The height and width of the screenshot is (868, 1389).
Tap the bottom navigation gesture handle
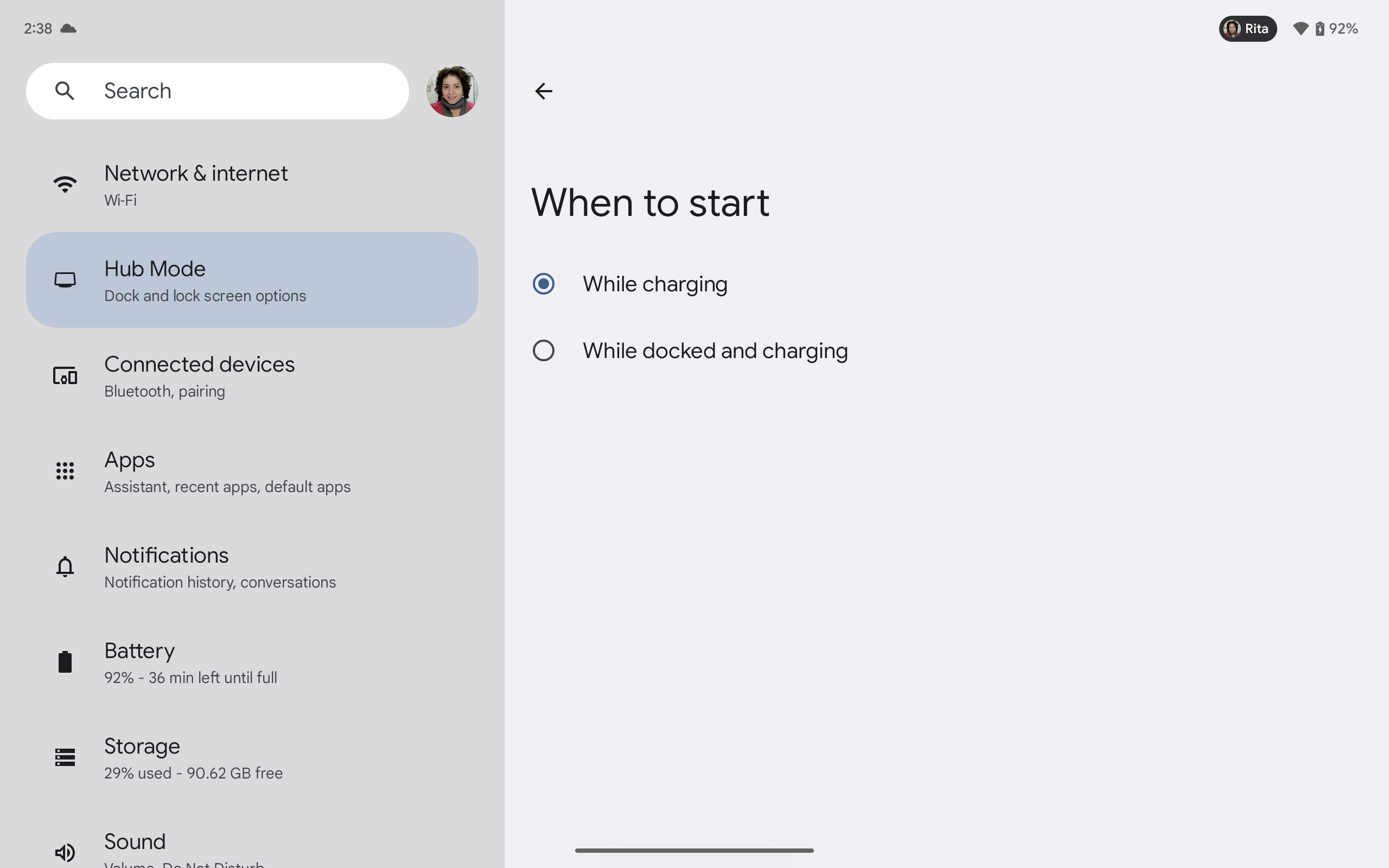tap(694, 850)
